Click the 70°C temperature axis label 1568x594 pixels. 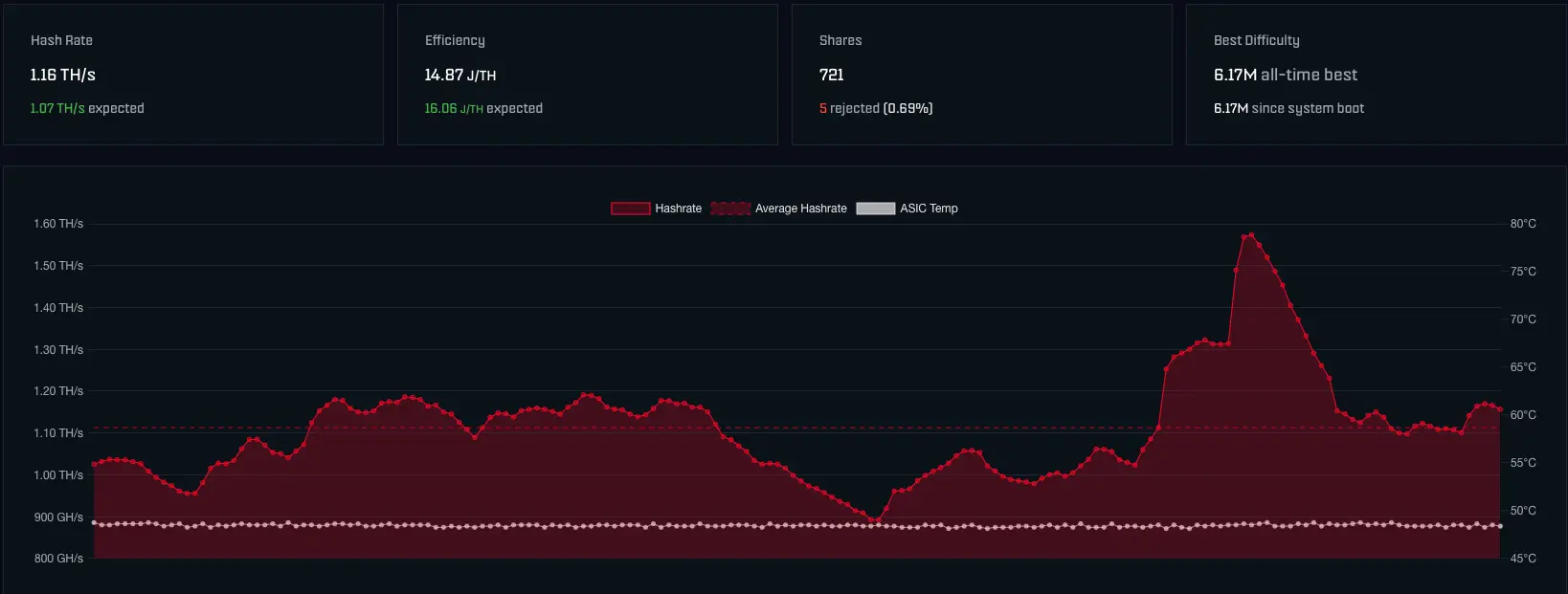point(1523,319)
